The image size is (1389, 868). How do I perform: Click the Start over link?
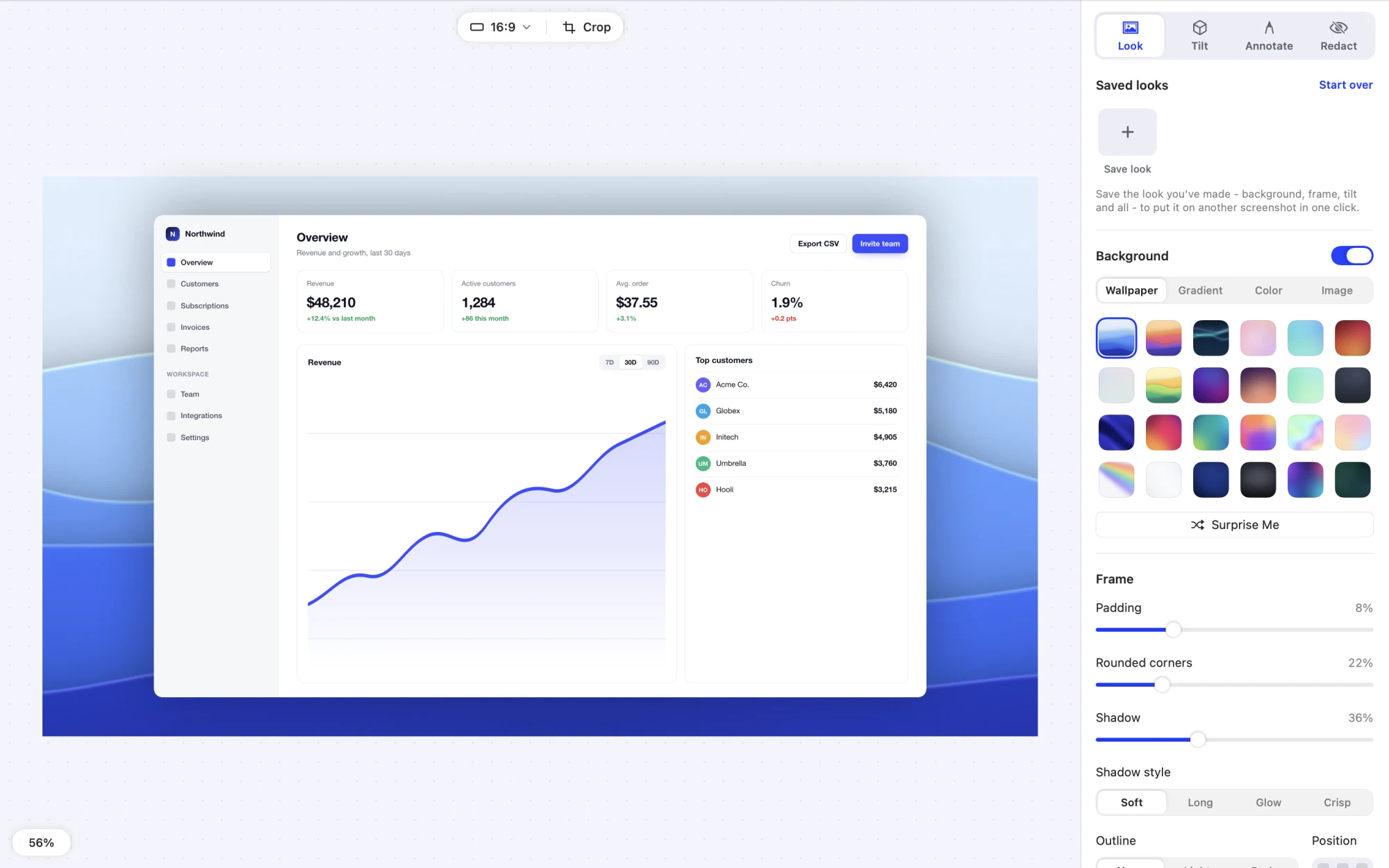[x=1345, y=85]
